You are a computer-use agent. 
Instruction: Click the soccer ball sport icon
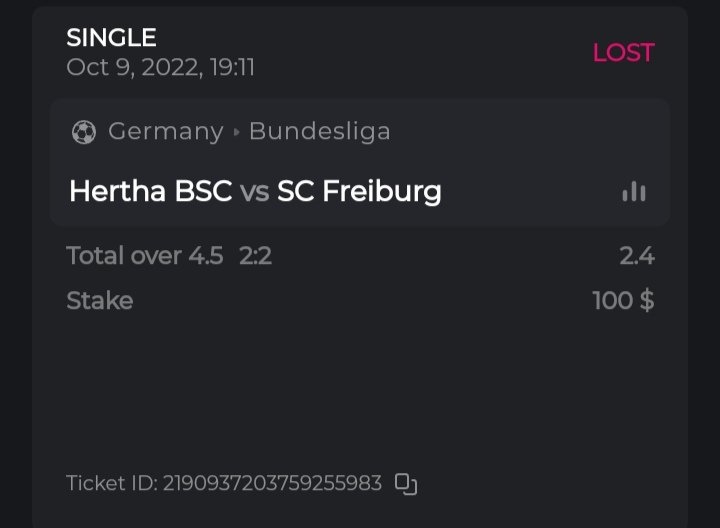[x=83, y=132]
